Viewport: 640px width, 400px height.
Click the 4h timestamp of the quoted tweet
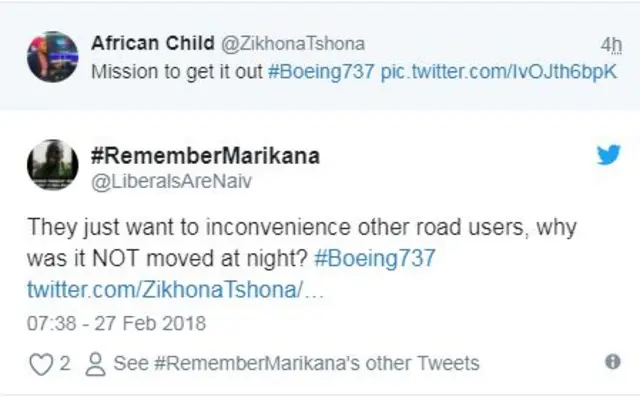[x=610, y=45]
